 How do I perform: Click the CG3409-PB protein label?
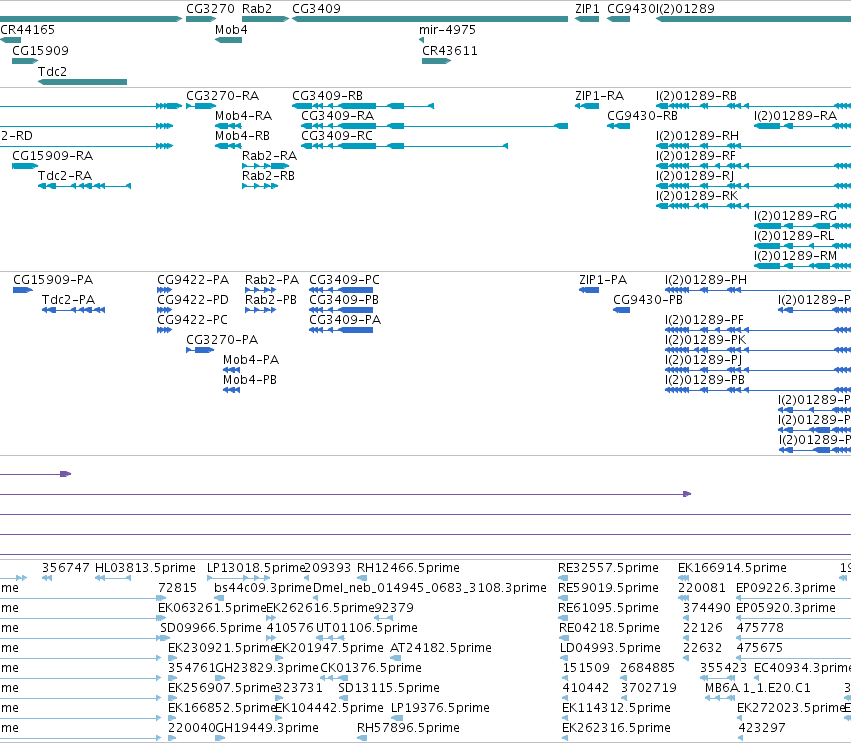(x=344, y=300)
